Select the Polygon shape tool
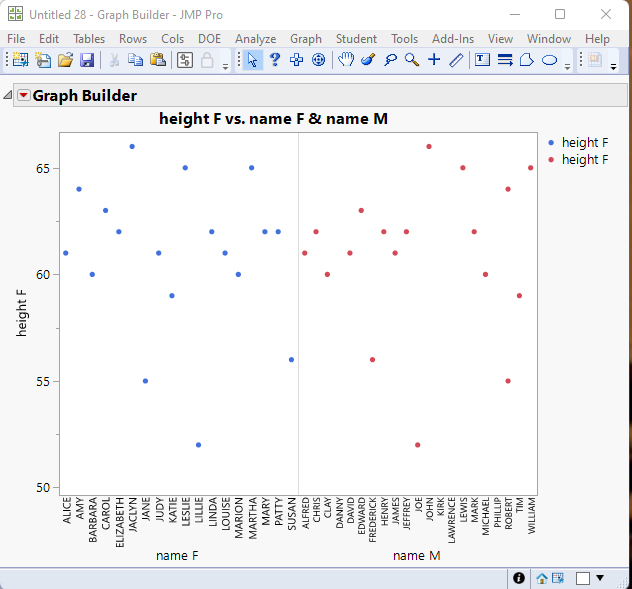 527,60
